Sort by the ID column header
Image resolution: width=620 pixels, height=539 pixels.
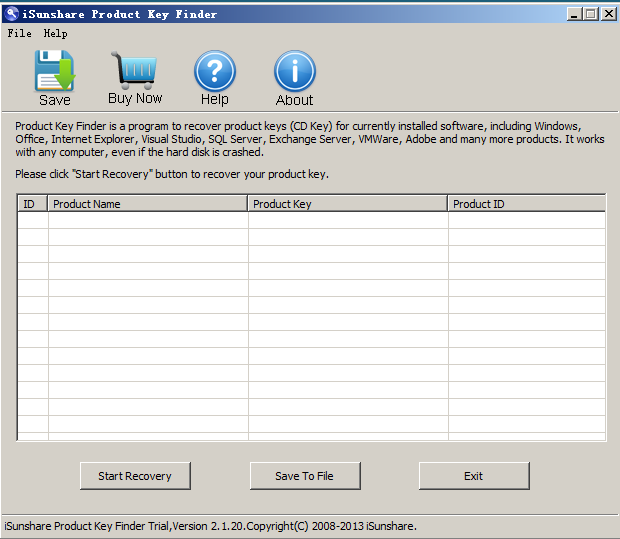tap(32, 204)
